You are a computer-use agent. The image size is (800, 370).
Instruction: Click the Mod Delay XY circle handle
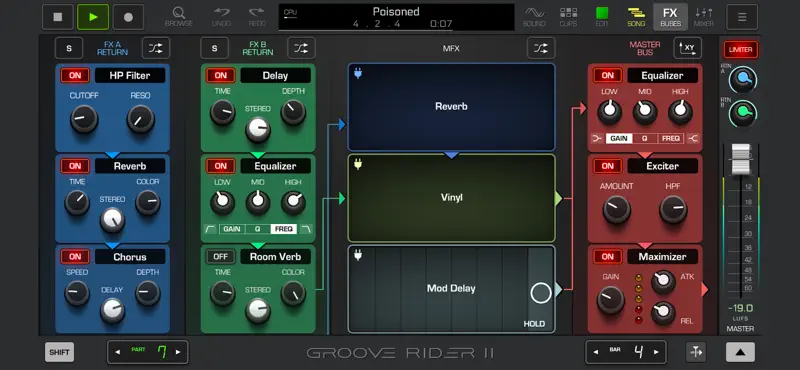point(541,293)
